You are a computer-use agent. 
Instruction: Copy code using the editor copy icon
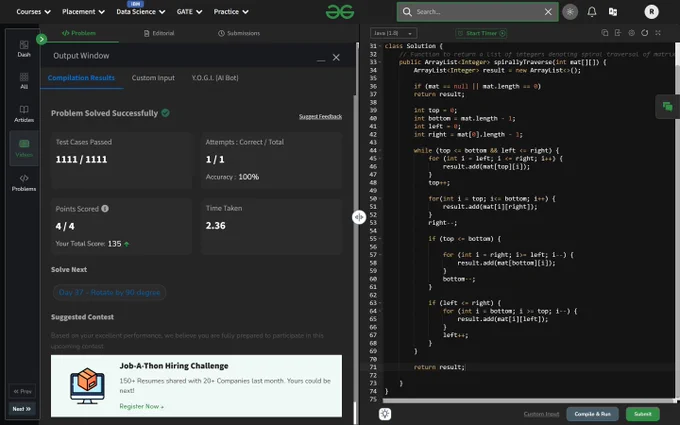coord(605,33)
